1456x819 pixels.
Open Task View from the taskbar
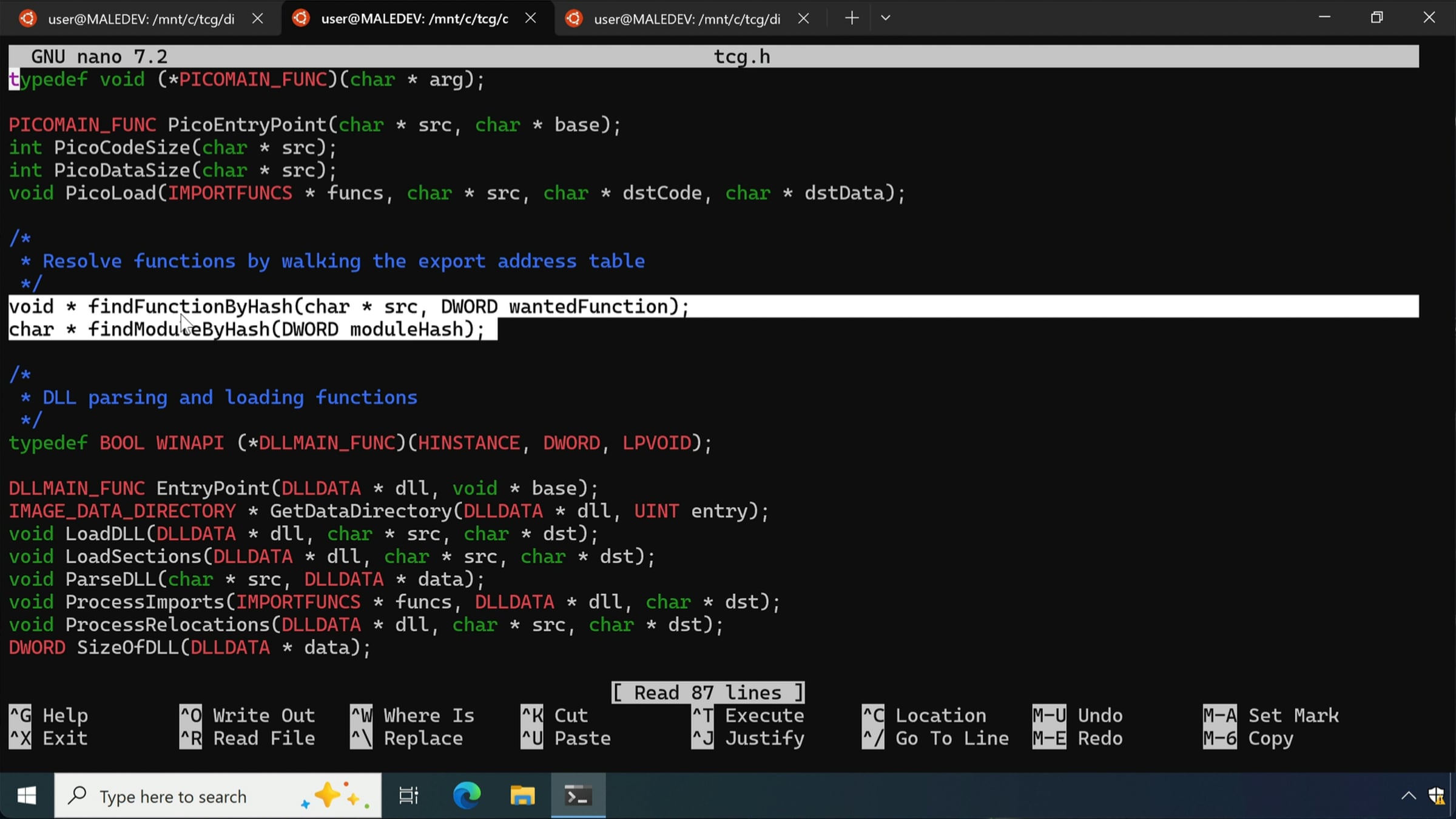pyautogui.click(x=409, y=795)
